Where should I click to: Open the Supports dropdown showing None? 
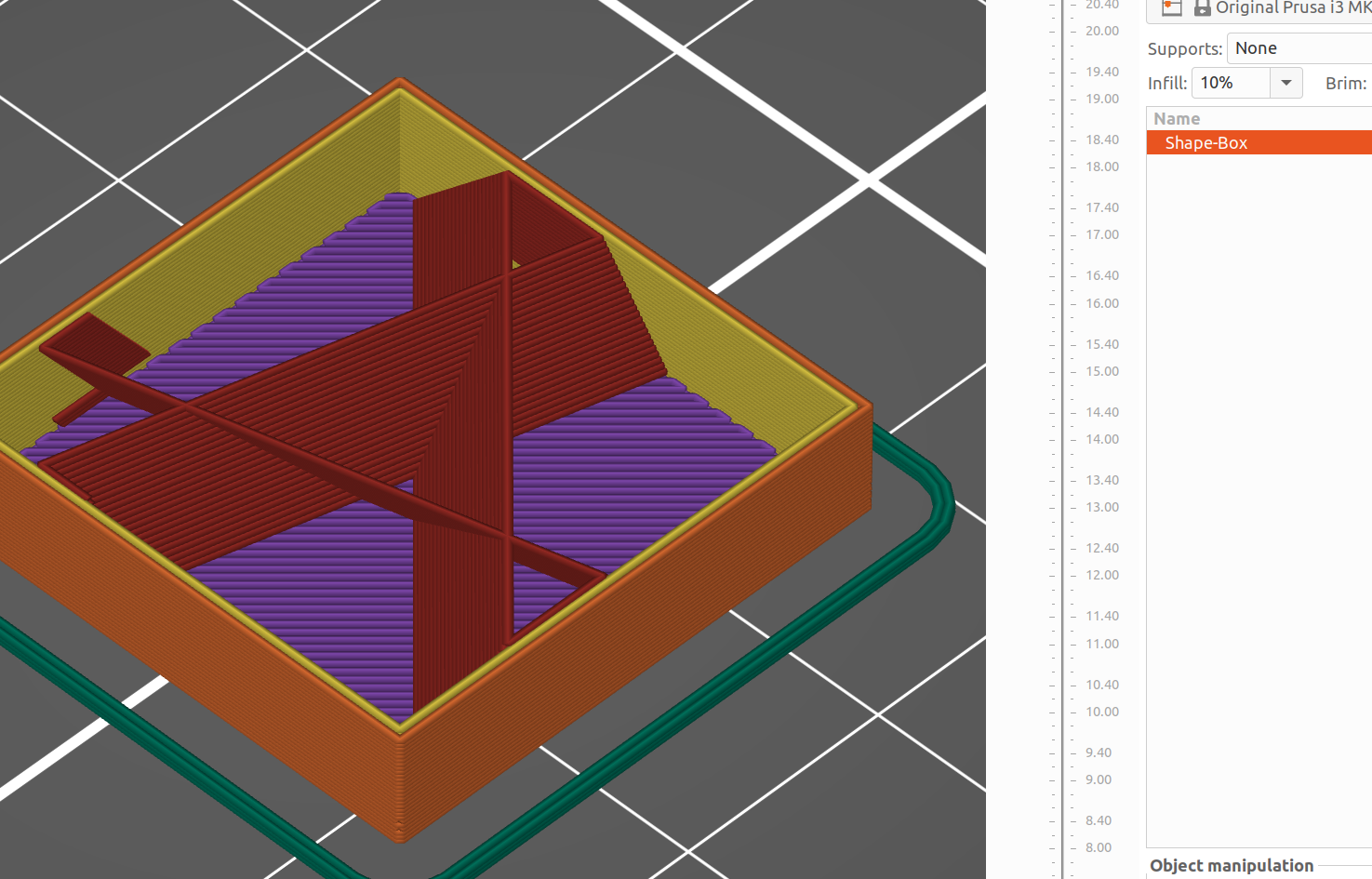(1299, 48)
